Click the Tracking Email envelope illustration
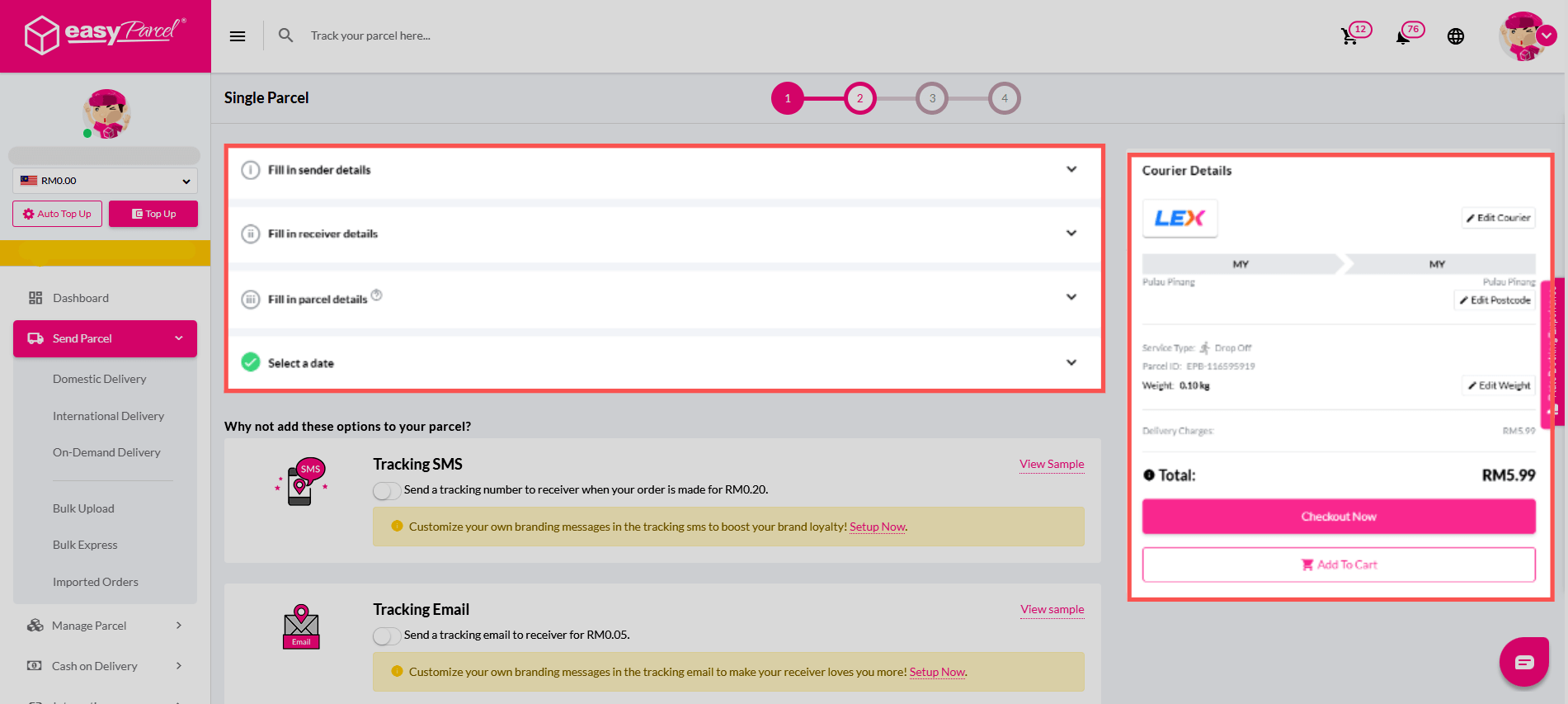1568x704 pixels. coord(301,626)
